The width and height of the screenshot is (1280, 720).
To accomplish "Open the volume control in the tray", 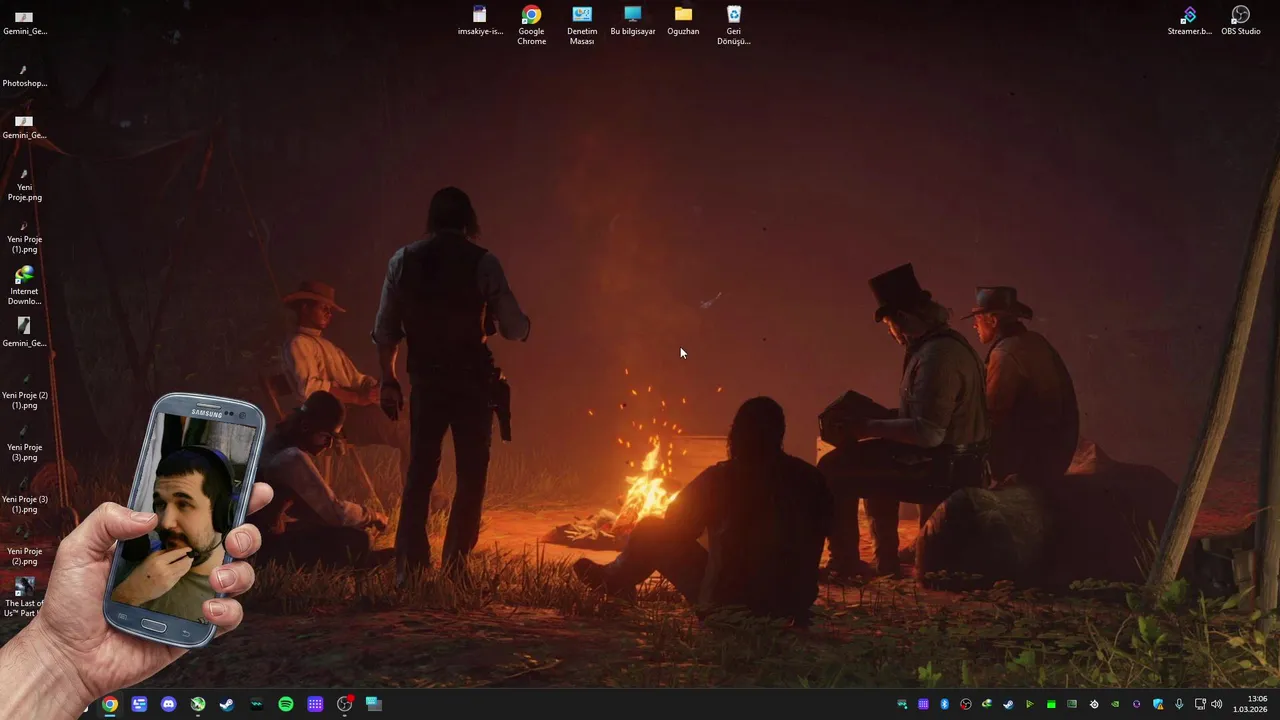I will point(1217,704).
